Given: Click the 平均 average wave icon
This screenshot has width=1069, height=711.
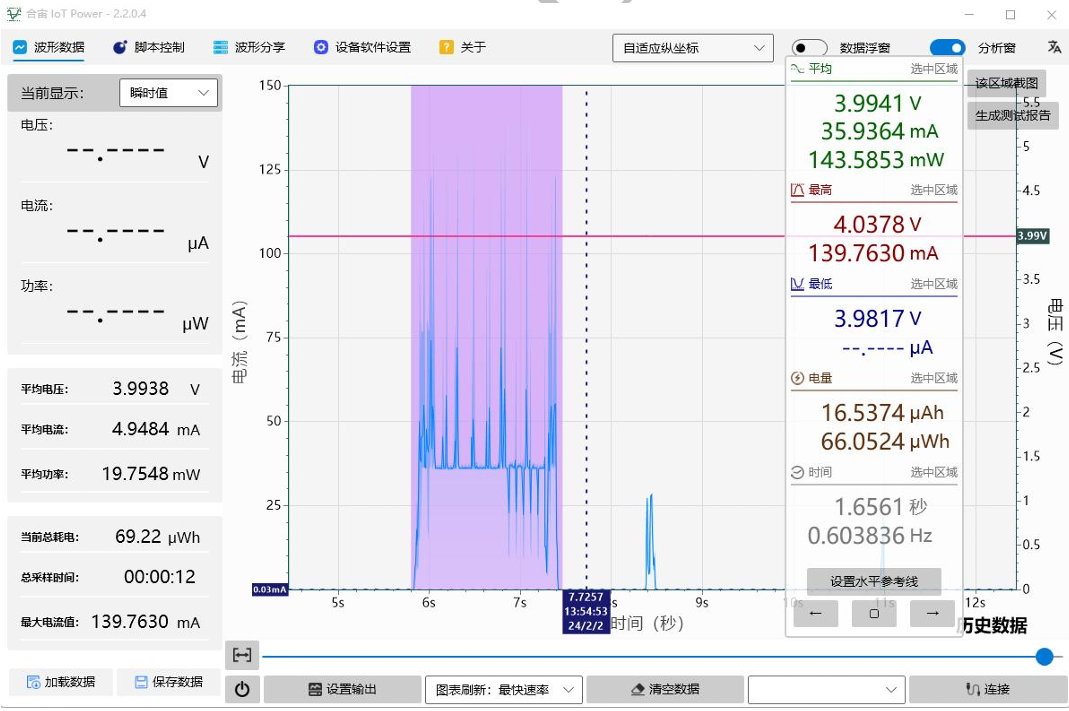Looking at the screenshot, I should (797, 68).
